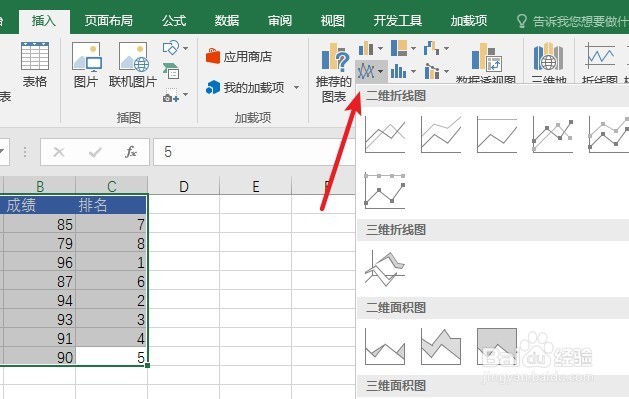Choose 100% stacked area chart thumbnail
This screenshot has height=399, width=629.
point(497,346)
